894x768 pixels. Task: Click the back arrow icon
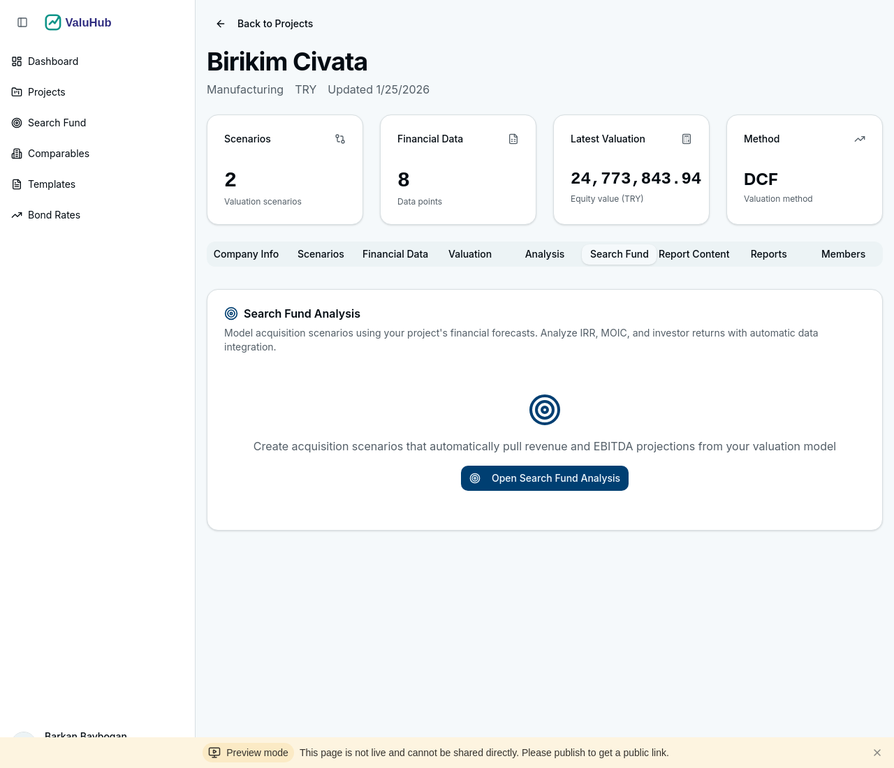point(221,24)
